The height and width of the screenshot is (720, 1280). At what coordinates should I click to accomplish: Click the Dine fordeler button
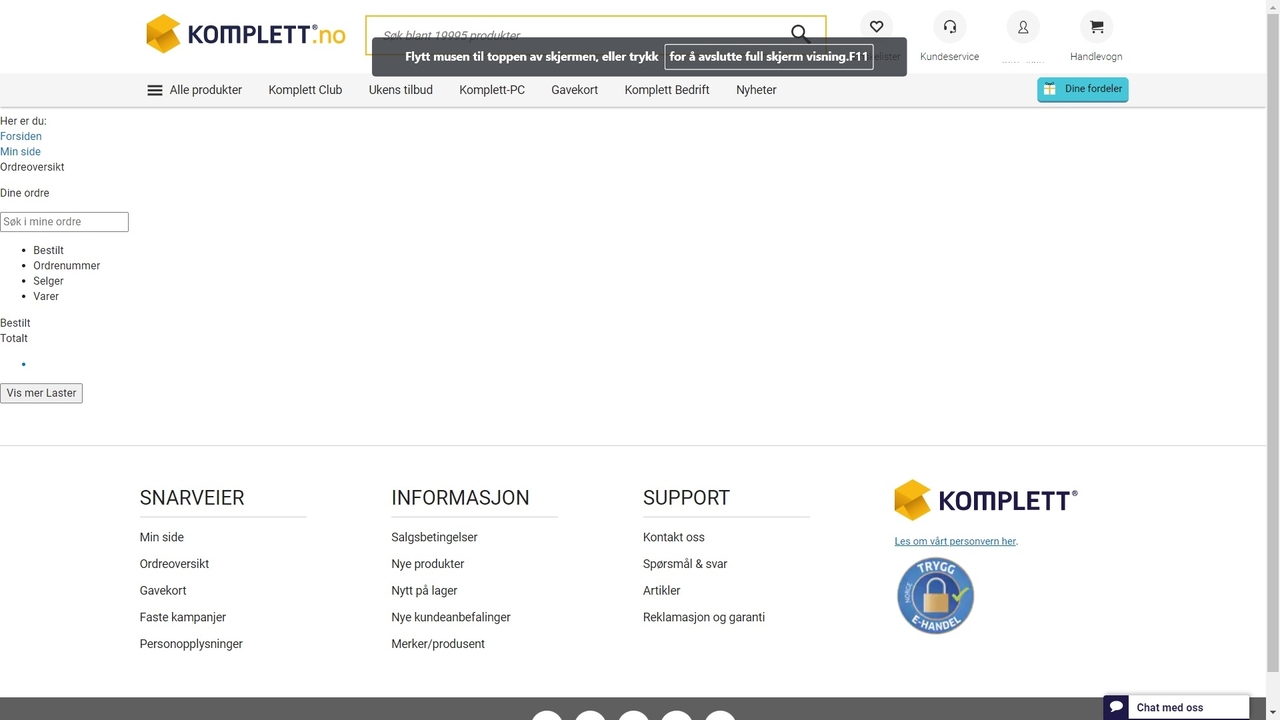1083,89
